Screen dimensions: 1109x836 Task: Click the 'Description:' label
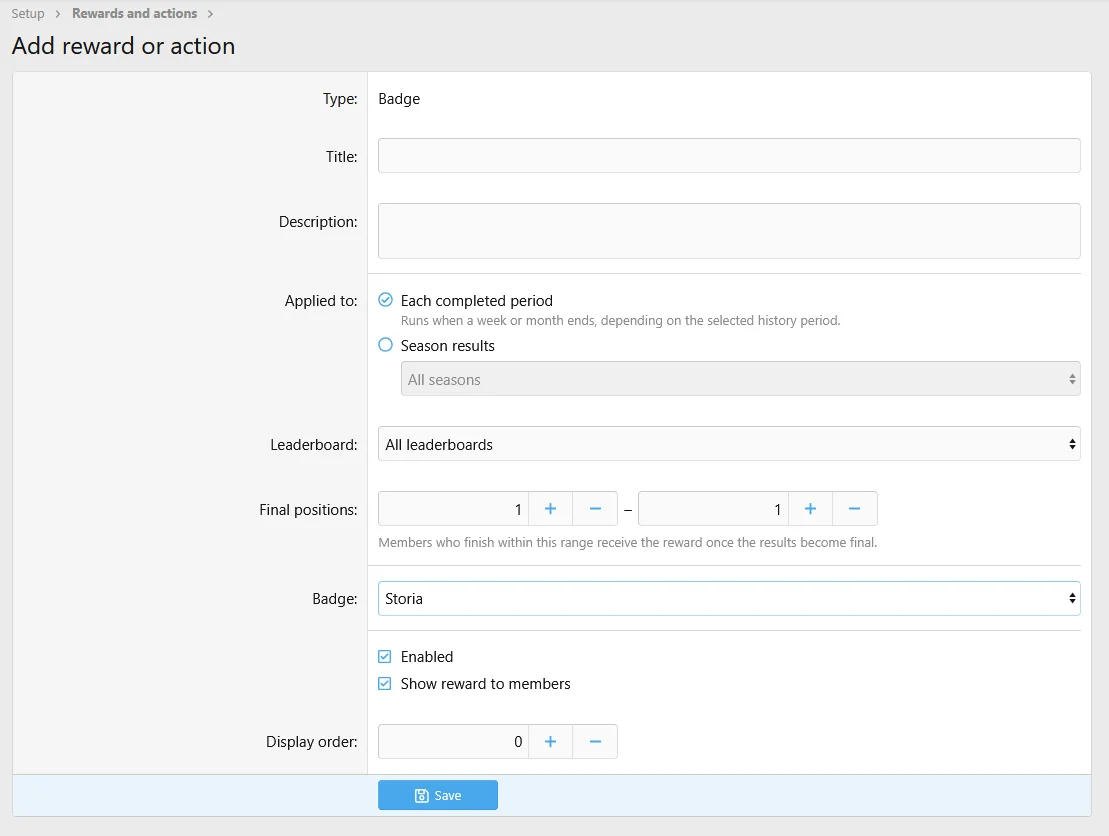318,222
